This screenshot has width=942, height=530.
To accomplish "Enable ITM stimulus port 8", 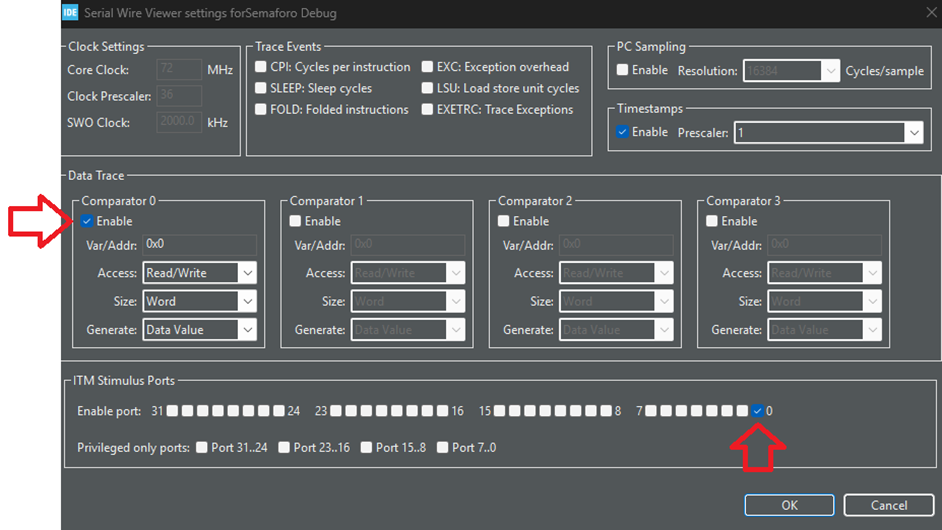I will 606,411.
